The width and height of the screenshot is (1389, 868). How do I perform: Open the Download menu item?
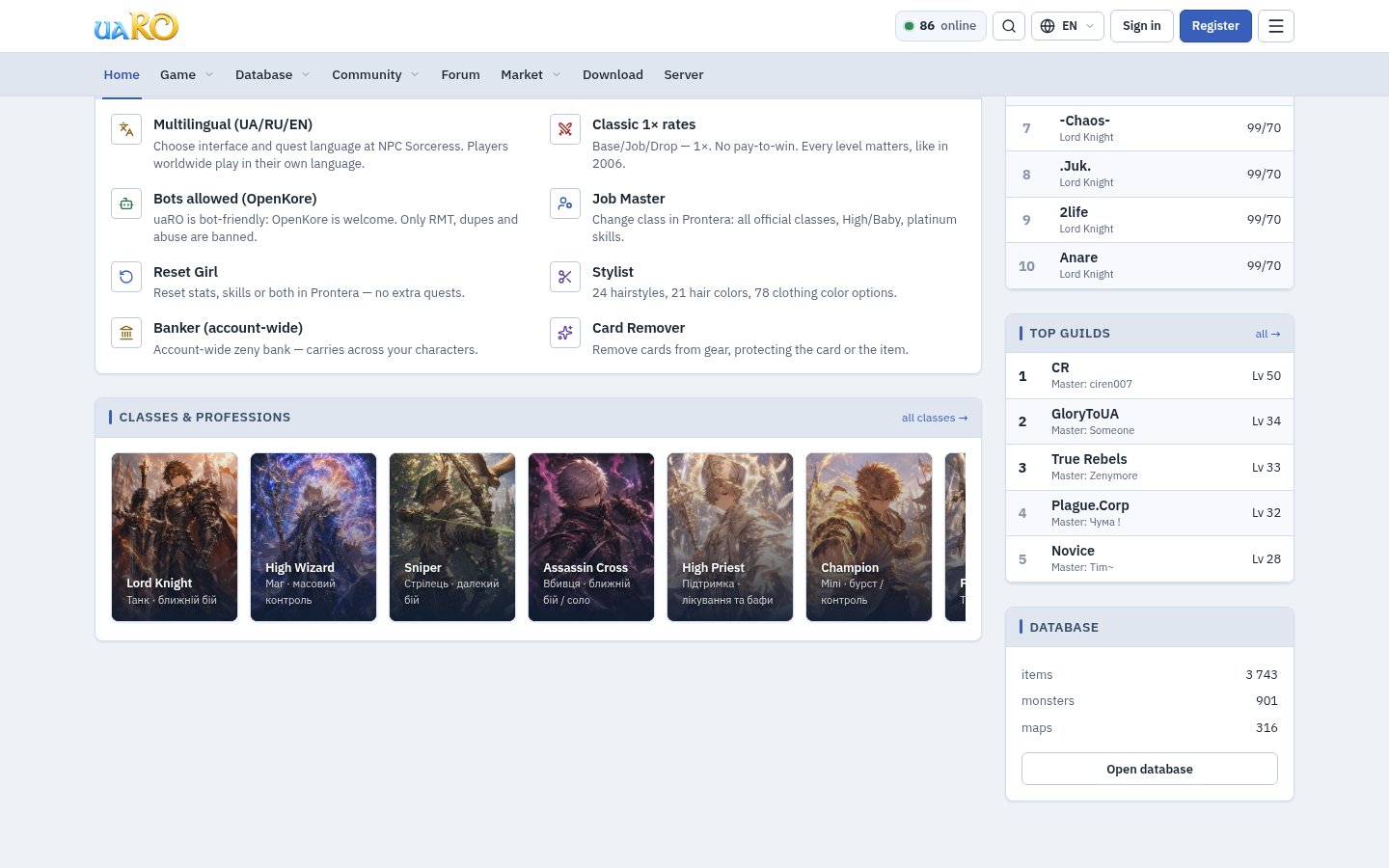(613, 74)
